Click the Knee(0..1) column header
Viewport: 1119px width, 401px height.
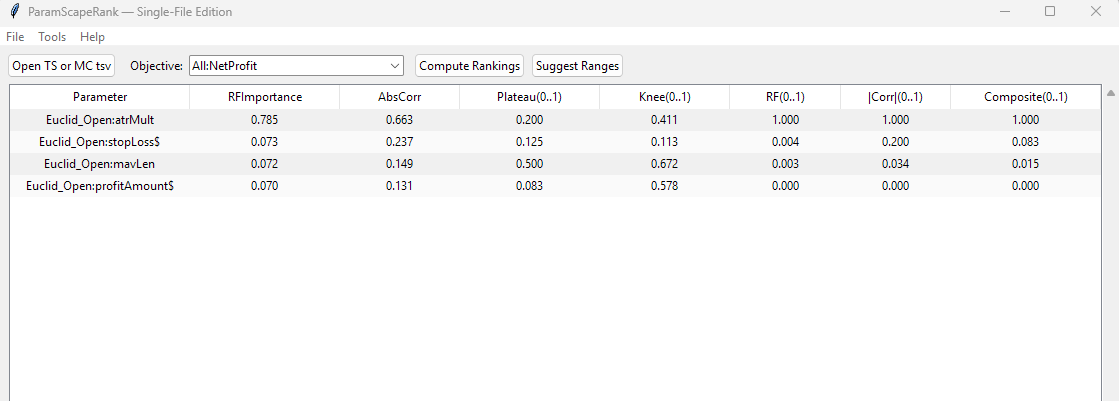[x=664, y=97]
